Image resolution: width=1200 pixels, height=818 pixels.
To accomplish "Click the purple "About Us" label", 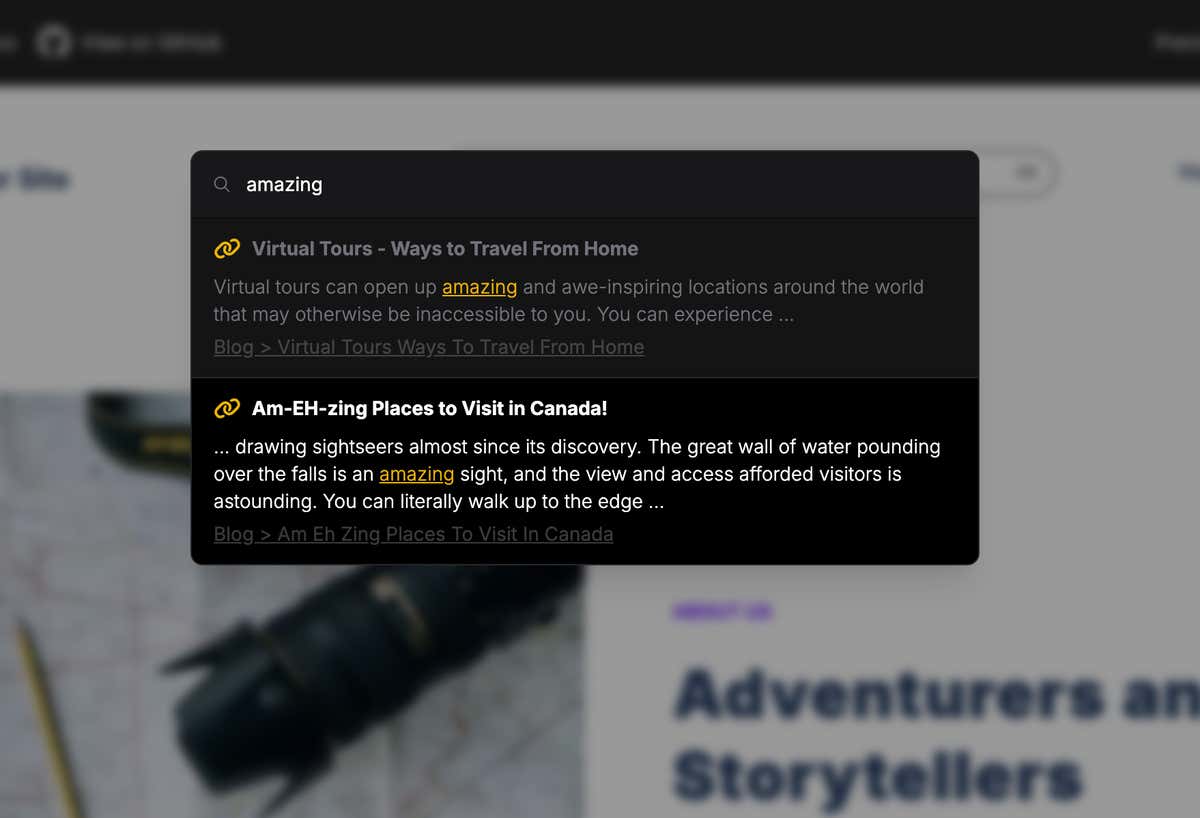I will point(723,611).
